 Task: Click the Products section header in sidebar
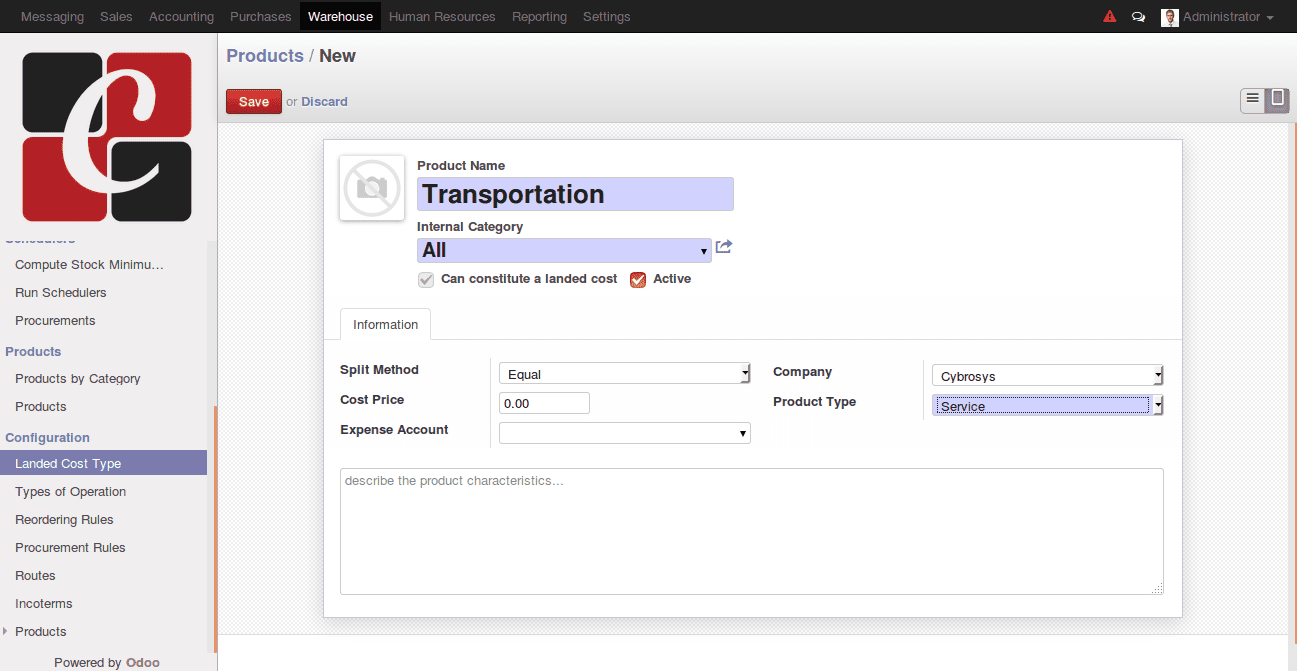tap(33, 352)
